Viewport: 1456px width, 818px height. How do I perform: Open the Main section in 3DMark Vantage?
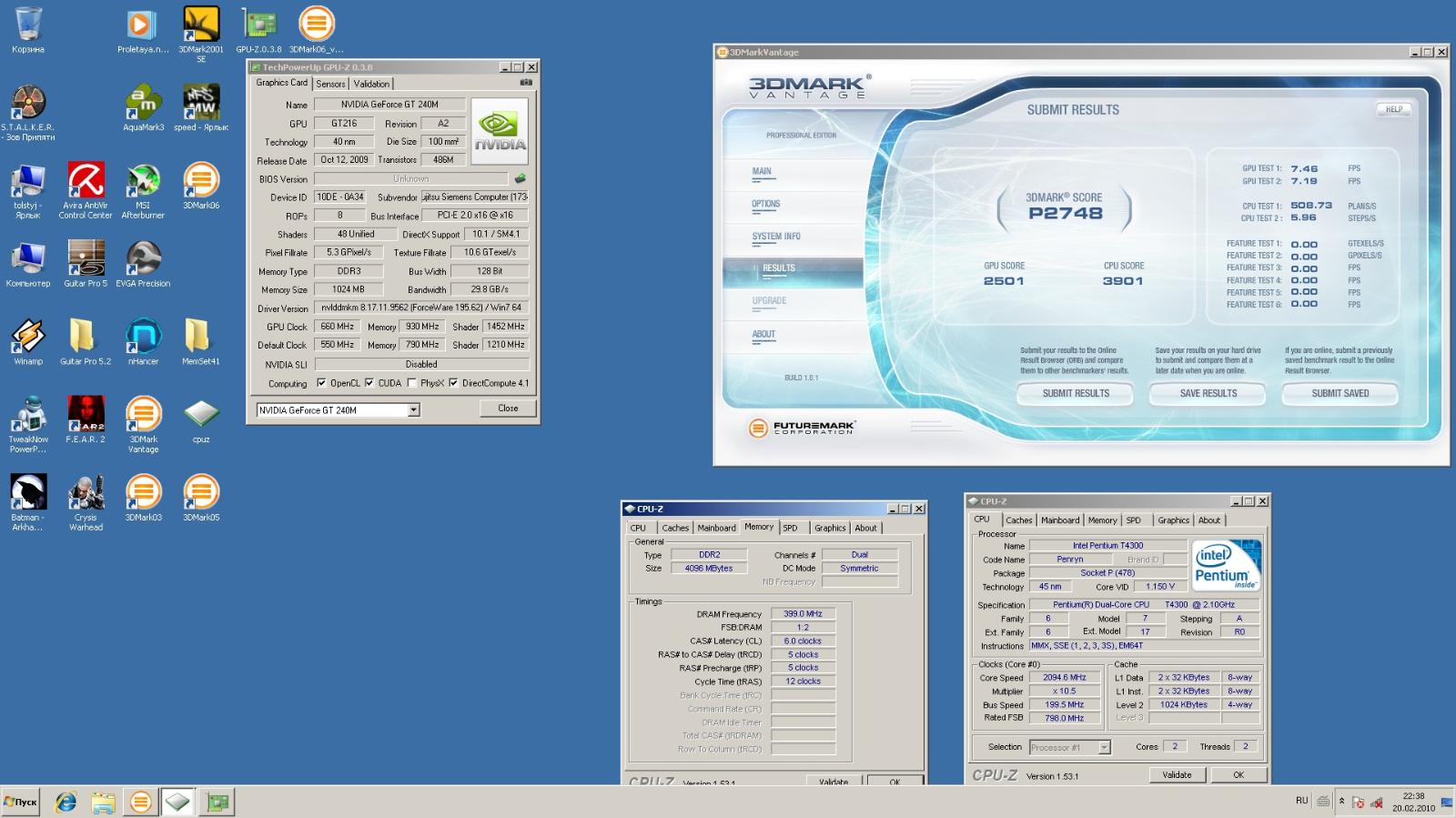click(x=762, y=171)
